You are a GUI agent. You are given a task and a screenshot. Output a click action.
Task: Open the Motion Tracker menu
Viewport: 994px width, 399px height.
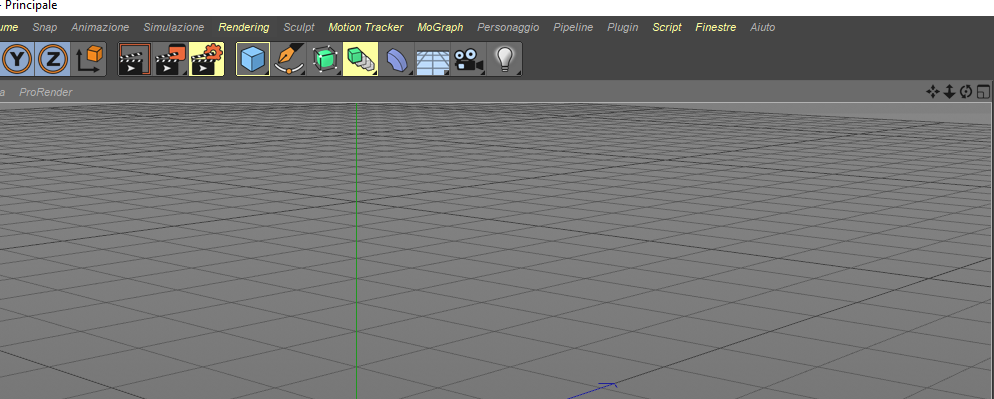point(366,27)
